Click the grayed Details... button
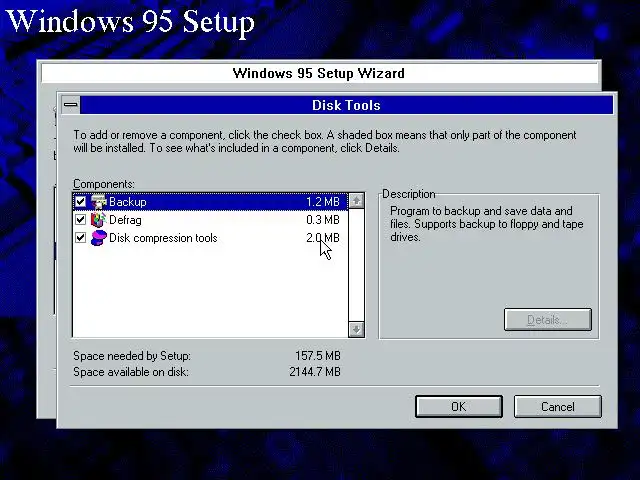The height and width of the screenshot is (480, 640). (547, 320)
